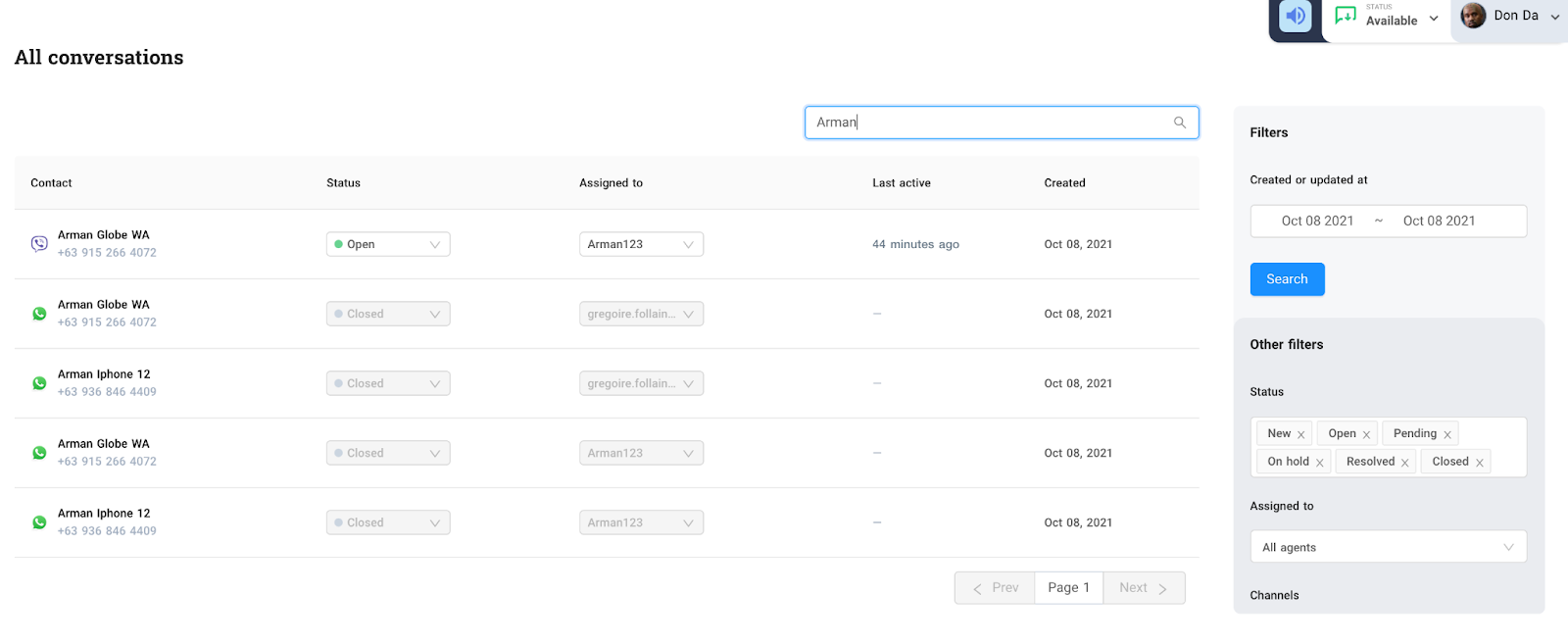Remove the Closed status filter tag
Image resolution: width=1568 pixels, height=644 pixels.
point(1480,463)
